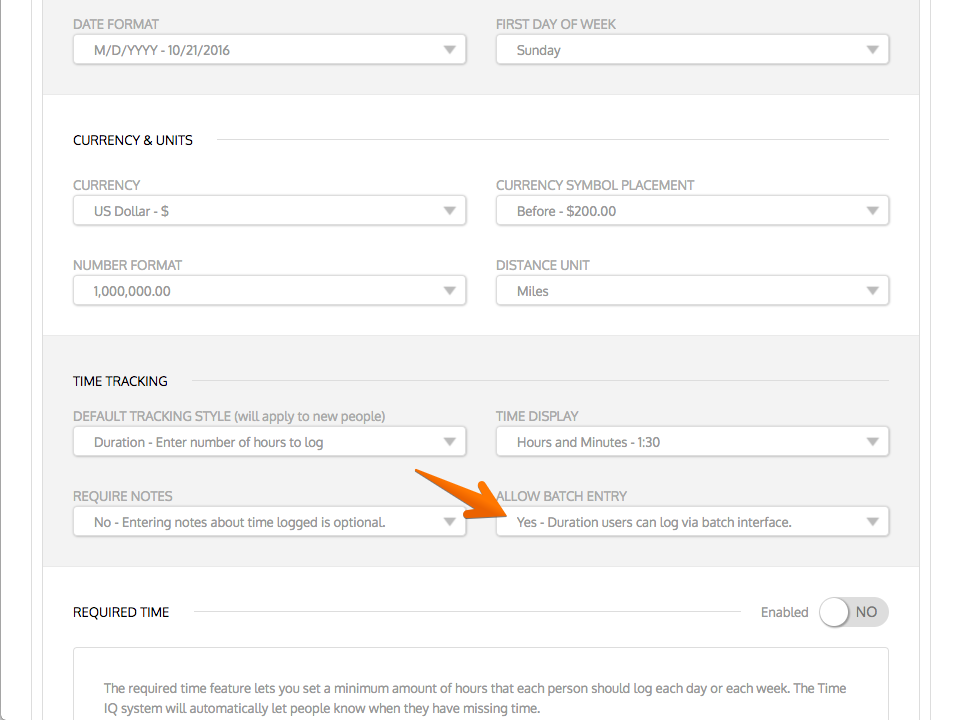
Task: Click the "Enabled" label beside the switch
Action: point(784,612)
